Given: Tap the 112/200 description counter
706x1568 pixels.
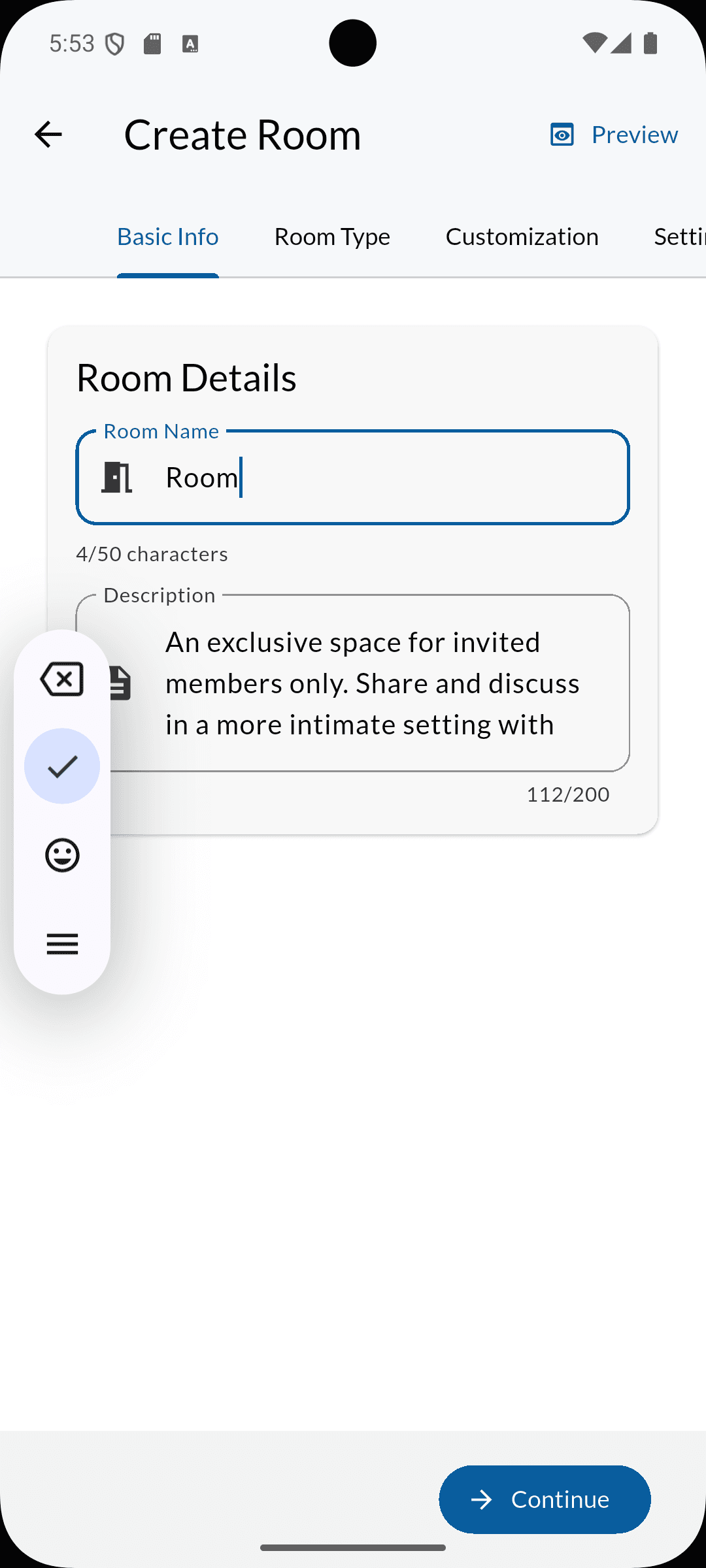Looking at the screenshot, I should (568, 794).
